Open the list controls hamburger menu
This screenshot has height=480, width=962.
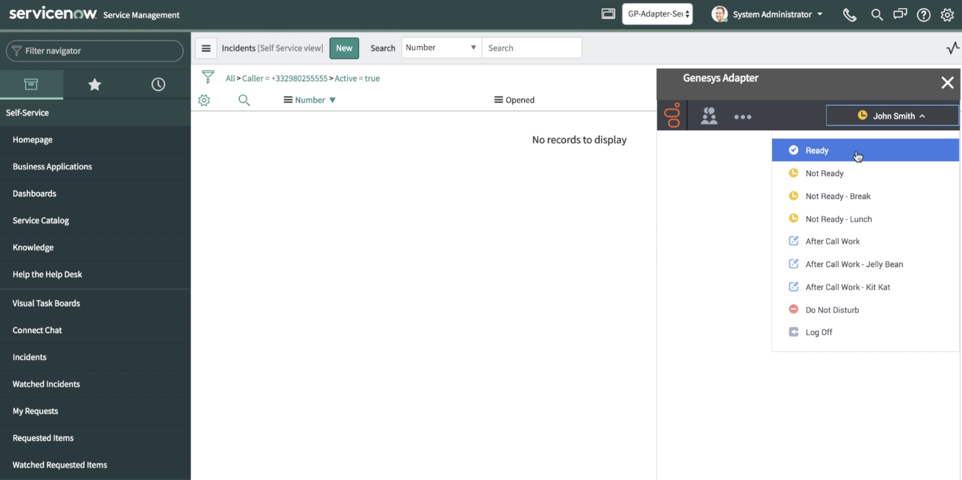[x=206, y=48]
